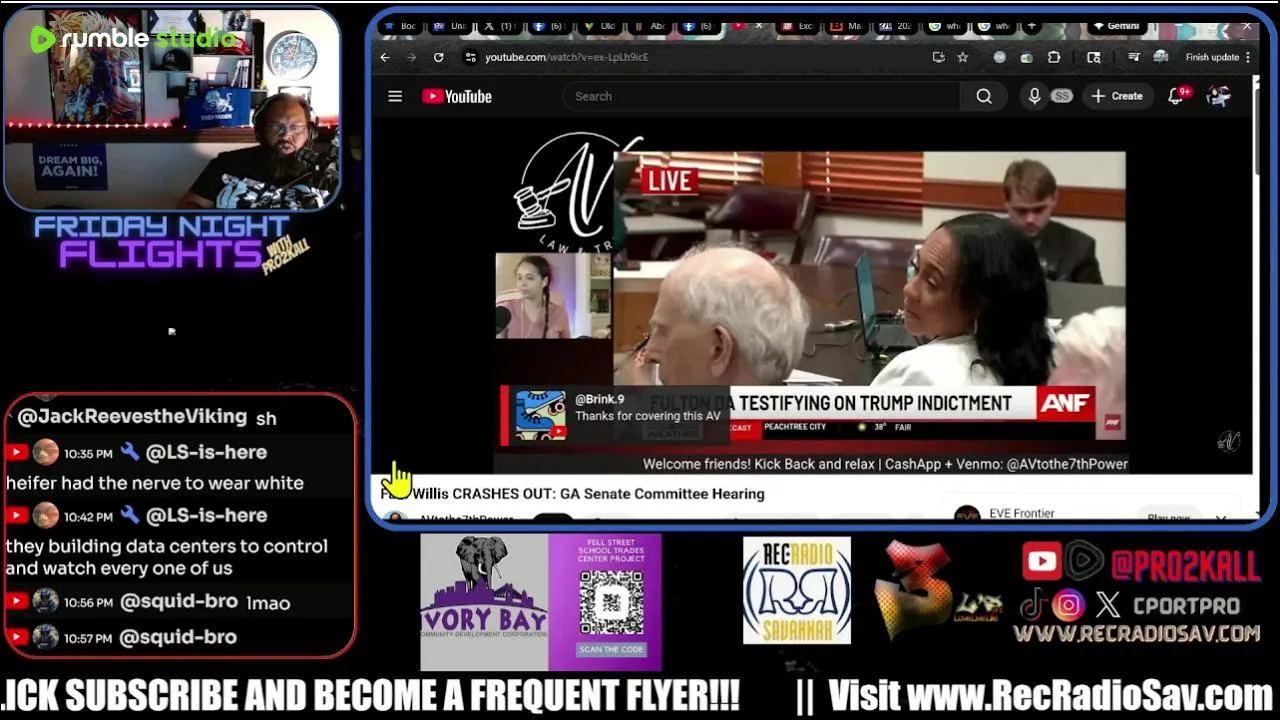1280x720 pixels.
Task: Open the YouTube Create button
Action: [x=1117, y=96]
